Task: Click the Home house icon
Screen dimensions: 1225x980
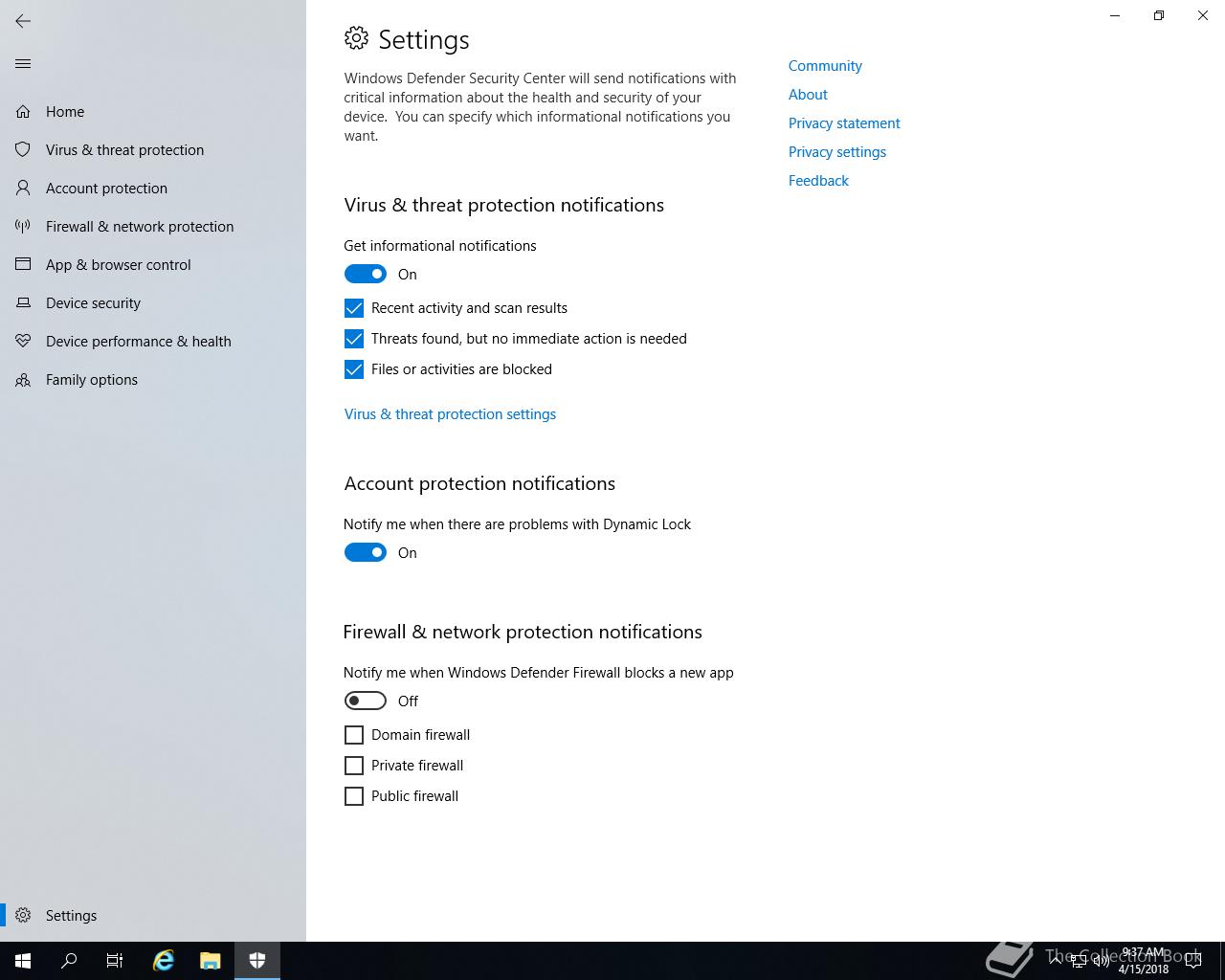Action: pyautogui.click(x=23, y=112)
